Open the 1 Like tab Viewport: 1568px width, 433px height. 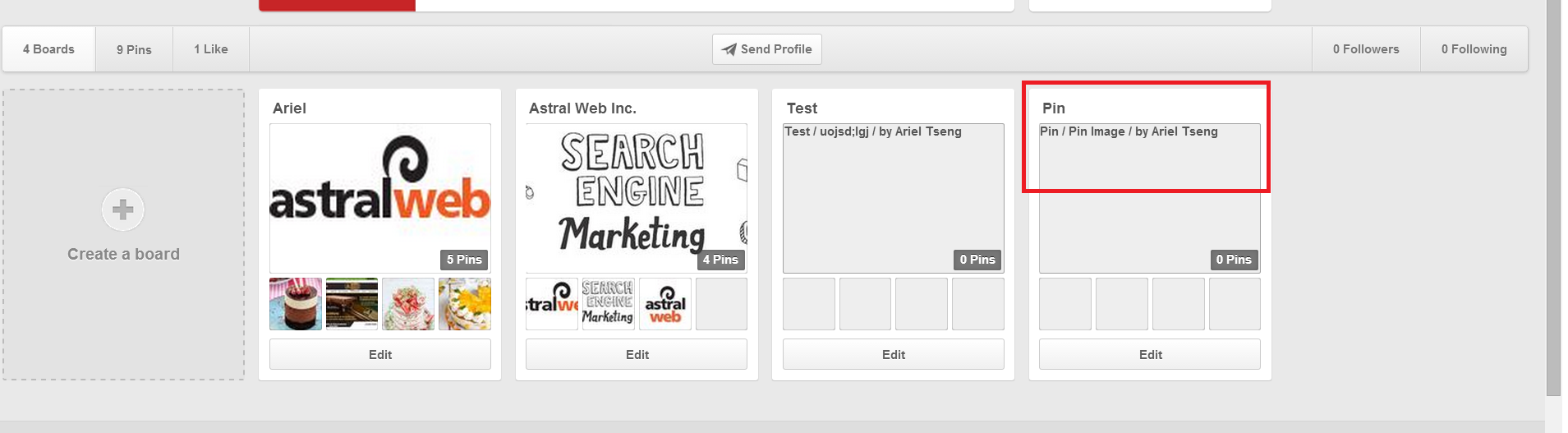(x=211, y=49)
